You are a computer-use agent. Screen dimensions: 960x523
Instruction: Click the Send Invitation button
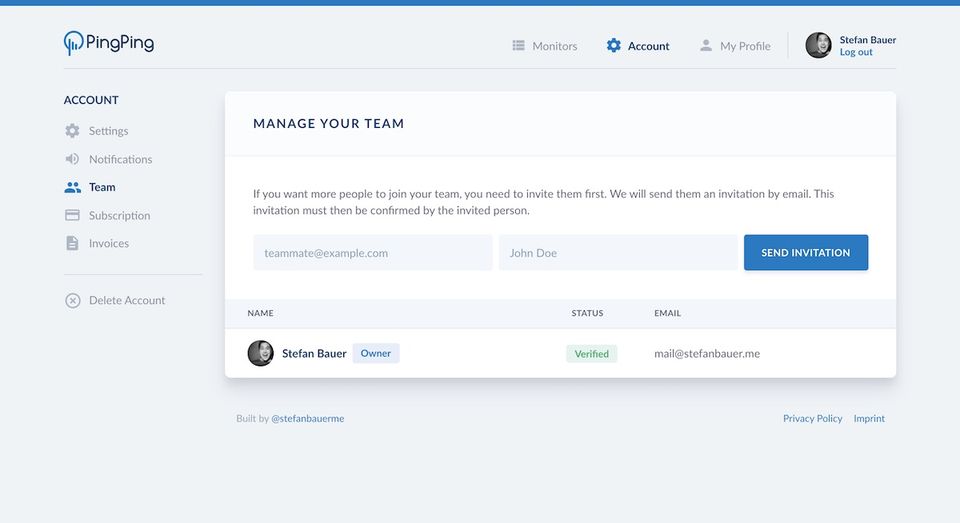click(x=806, y=252)
